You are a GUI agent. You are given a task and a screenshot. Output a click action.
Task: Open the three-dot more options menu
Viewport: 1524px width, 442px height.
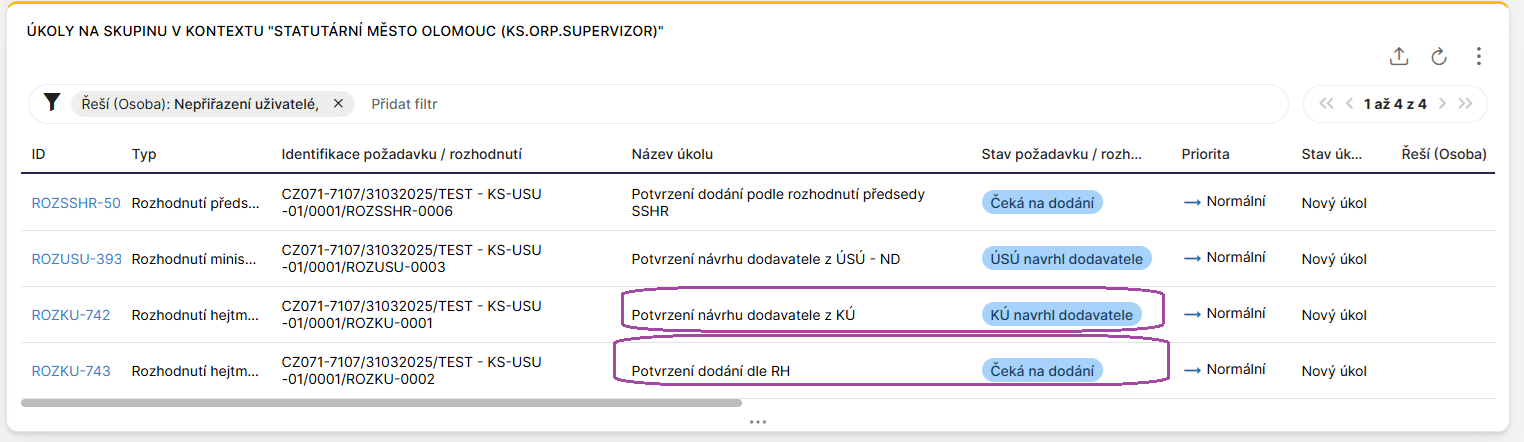[1479, 57]
